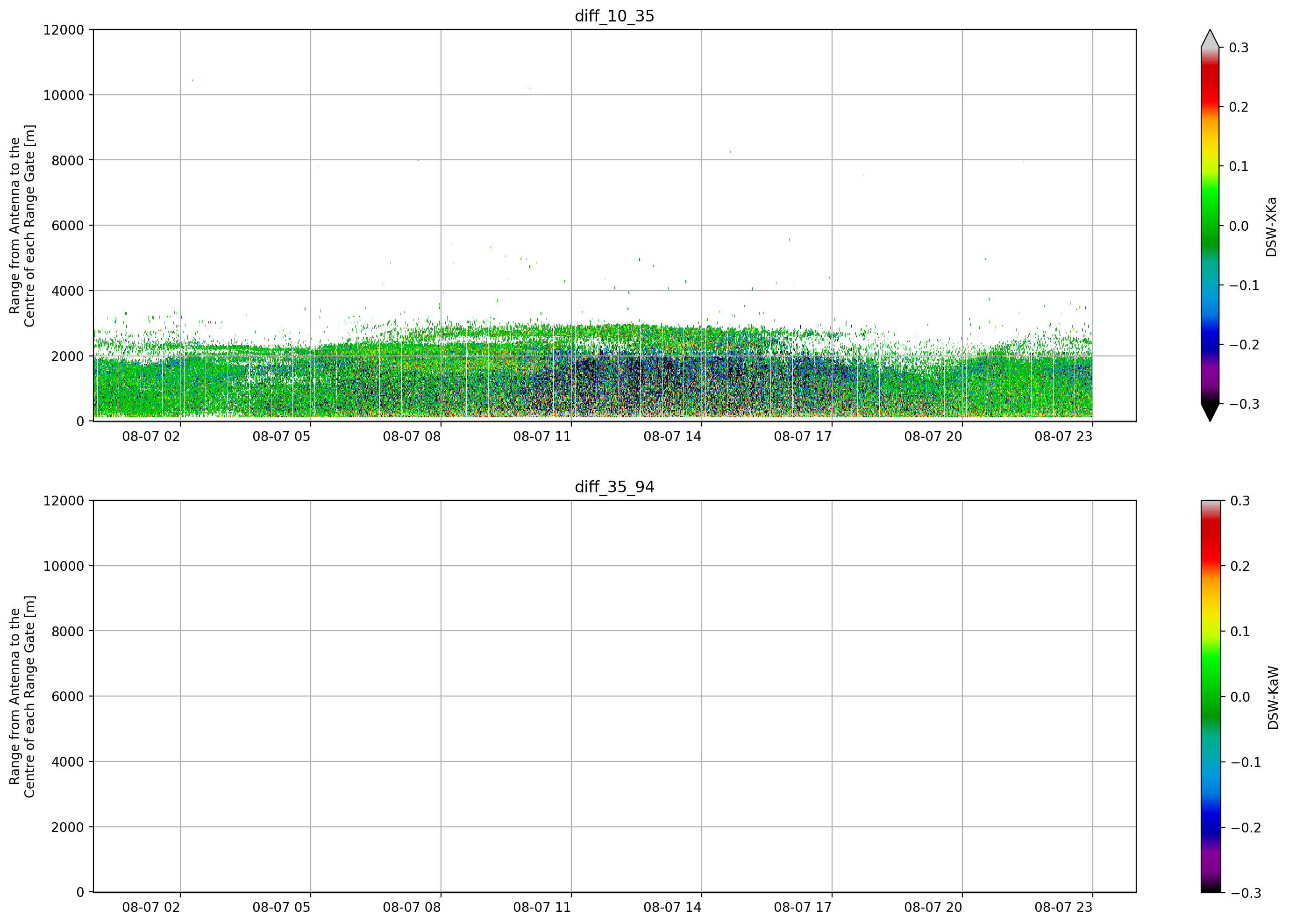The image size is (1289, 924).
Task: Click the 0.2 tick on the top colorbar
Action: (1239, 107)
